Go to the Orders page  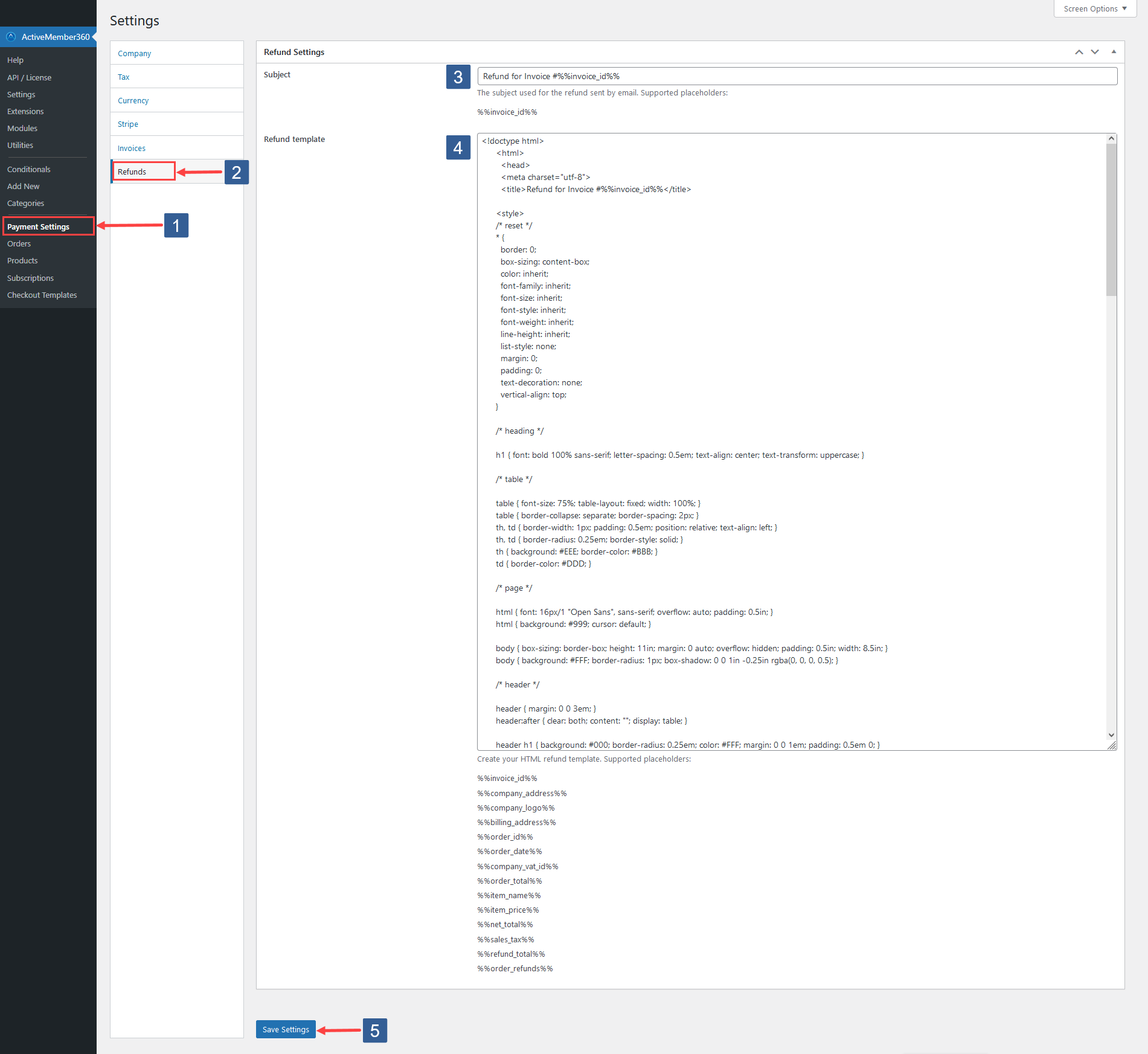19,243
